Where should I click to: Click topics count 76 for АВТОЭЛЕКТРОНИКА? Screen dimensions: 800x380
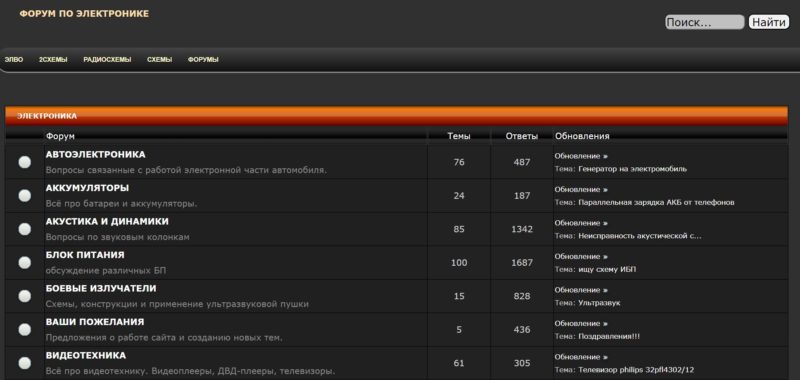pyautogui.click(x=459, y=162)
